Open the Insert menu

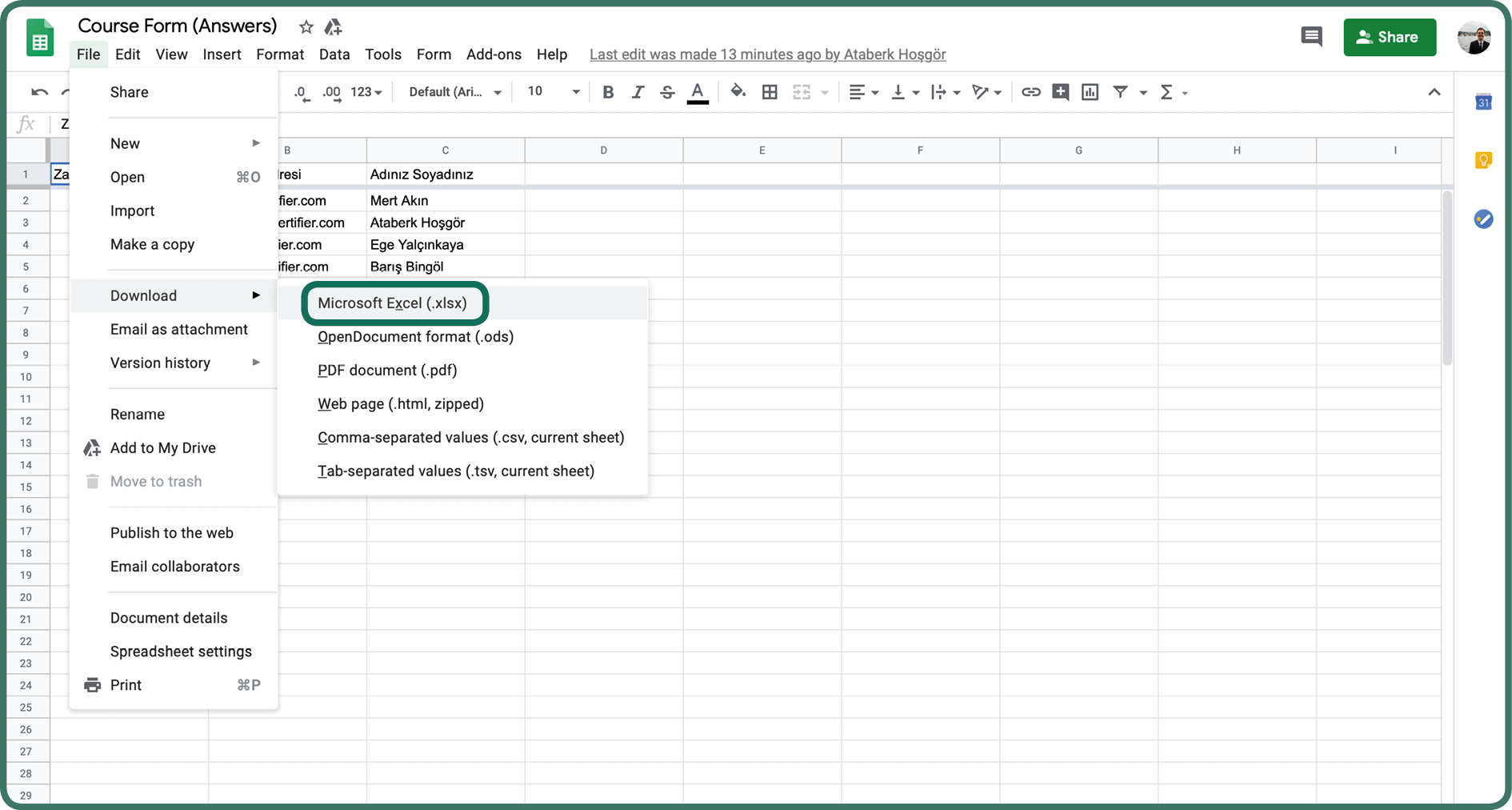coord(222,54)
